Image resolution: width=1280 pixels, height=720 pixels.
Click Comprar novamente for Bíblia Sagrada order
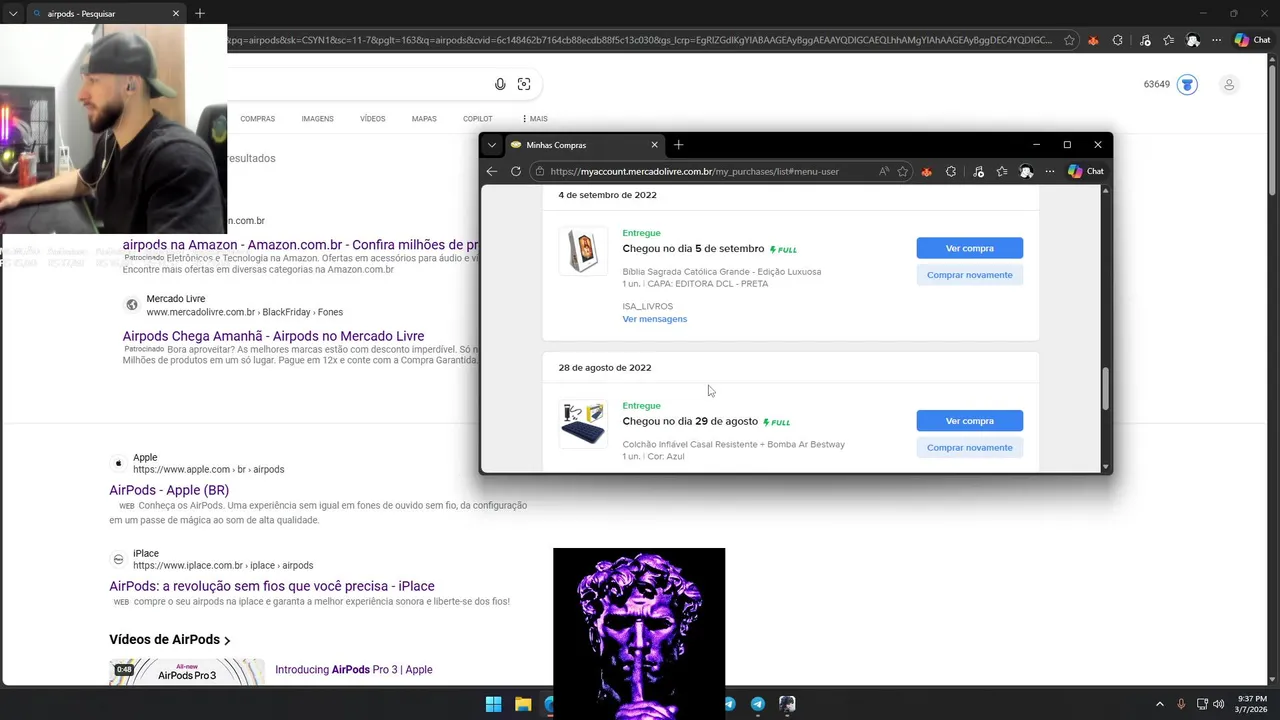click(x=969, y=275)
